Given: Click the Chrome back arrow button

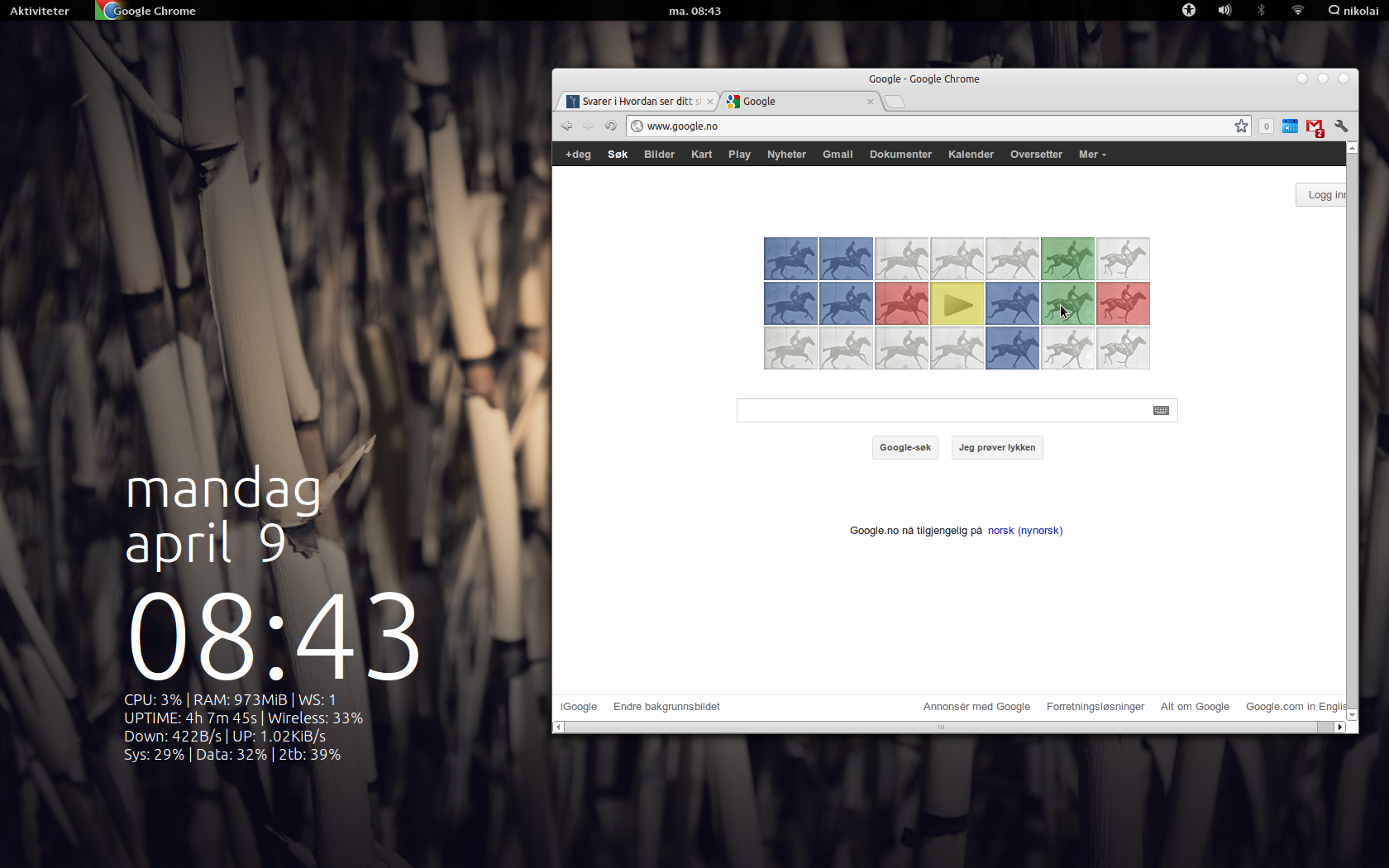Looking at the screenshot, I should [x=566, y=126].
